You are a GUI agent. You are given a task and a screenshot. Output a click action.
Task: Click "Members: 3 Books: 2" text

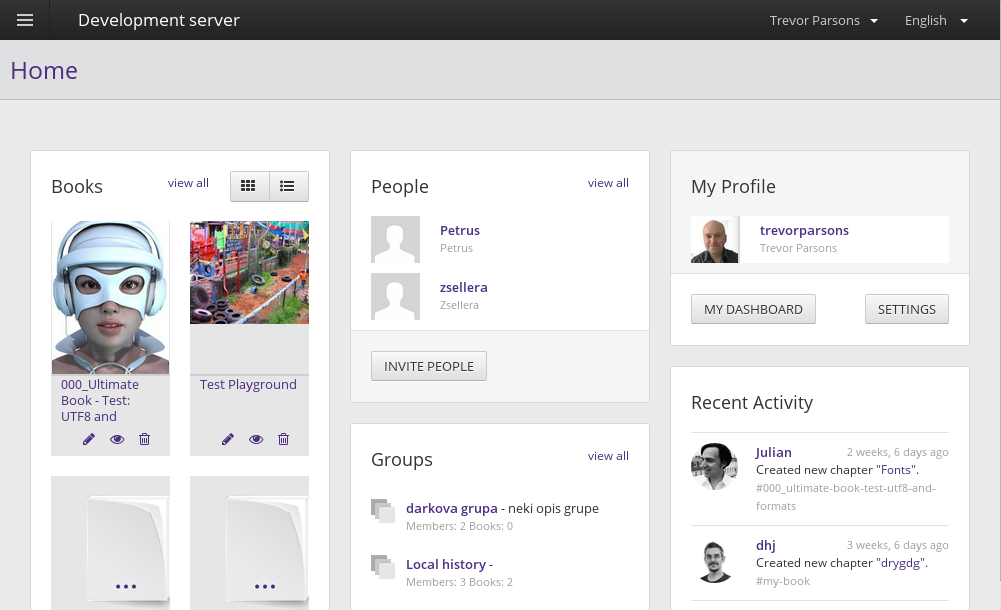(x=460, y=583)
